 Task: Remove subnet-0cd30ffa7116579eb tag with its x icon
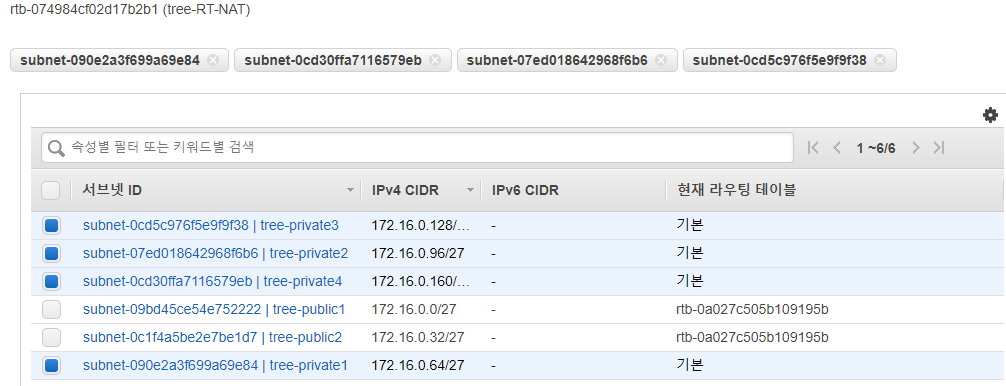click(435, 60)
